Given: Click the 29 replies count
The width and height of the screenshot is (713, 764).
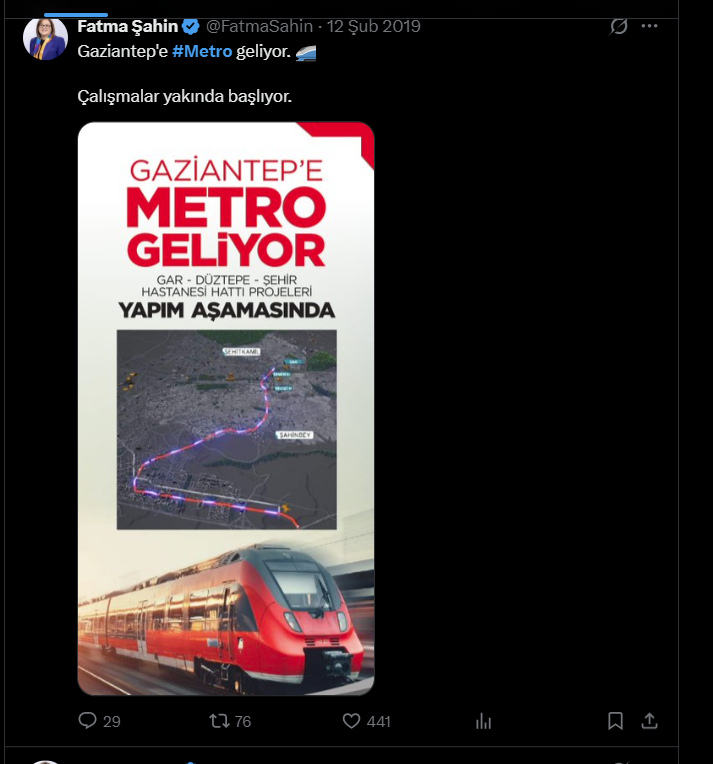Looking at the screenshot, I should coord(112,721).
